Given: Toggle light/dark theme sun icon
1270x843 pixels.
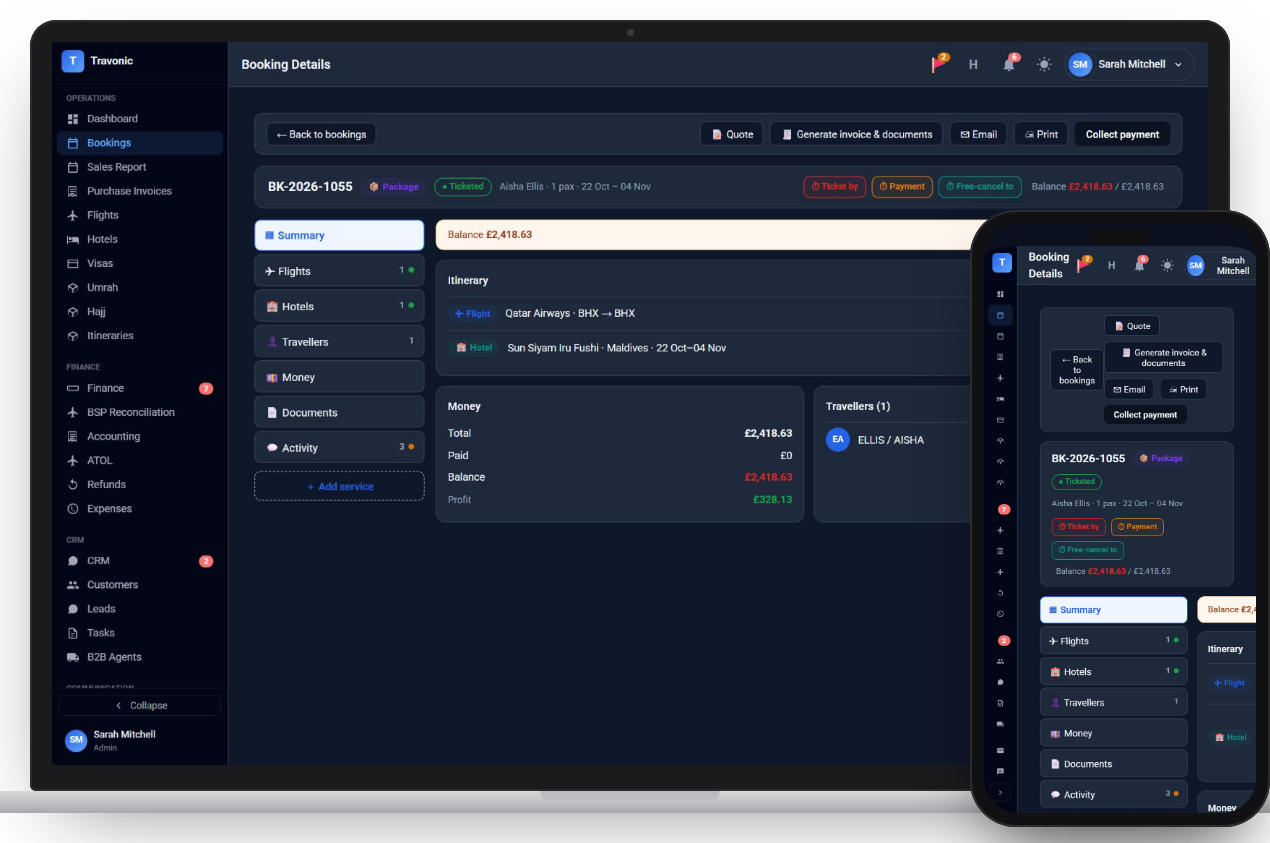Looking at the screenshot, I should coord(1044,64).
